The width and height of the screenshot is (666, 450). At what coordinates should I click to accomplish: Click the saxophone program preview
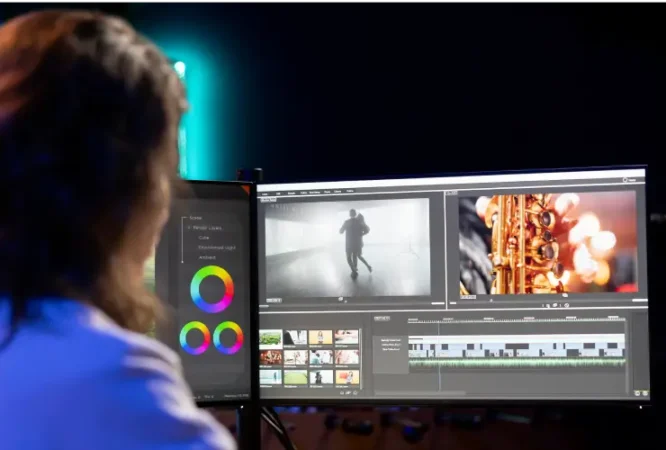pos(548,243)
